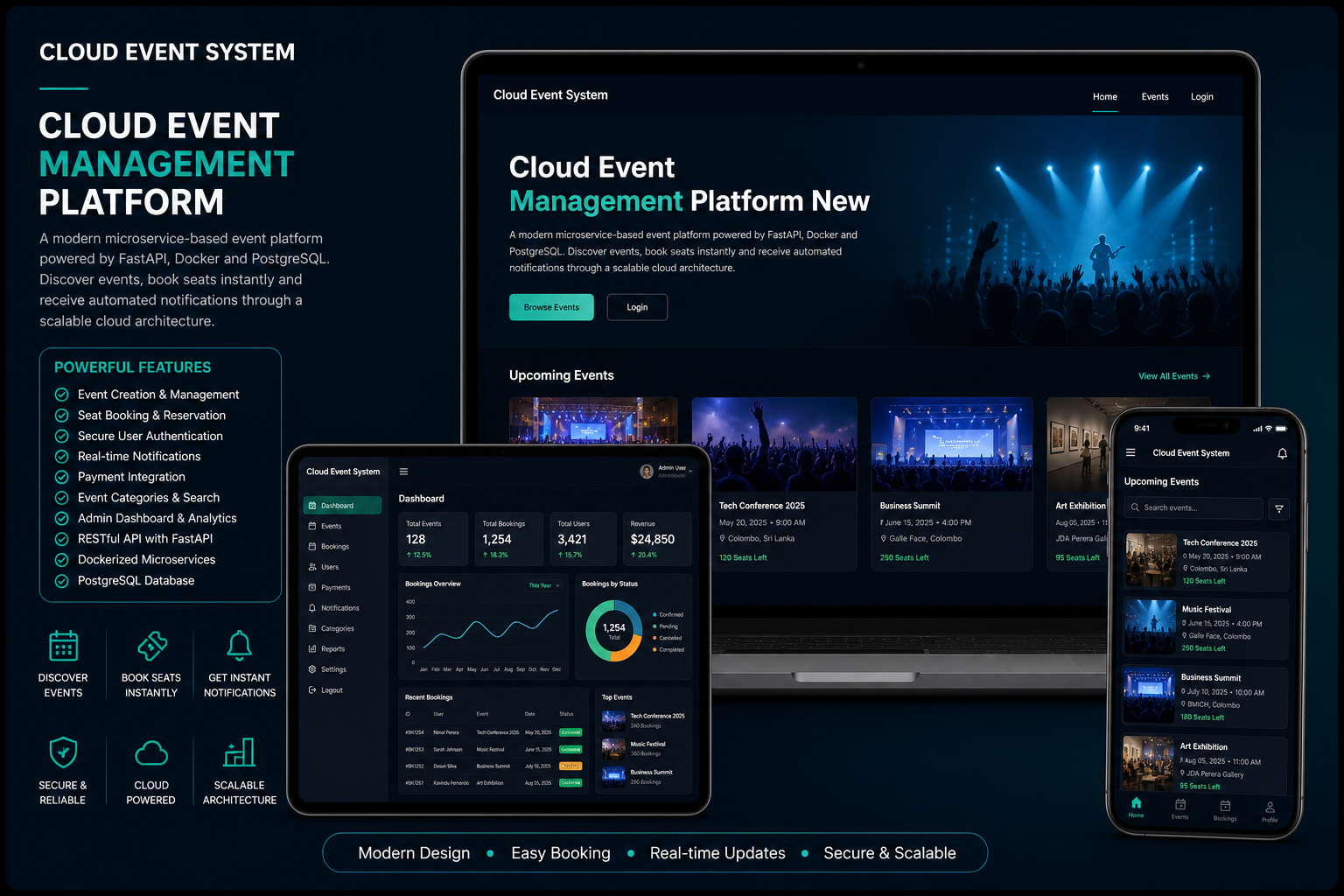Expand the This Year dropdown on tablet chart

[x=544, y=585]
